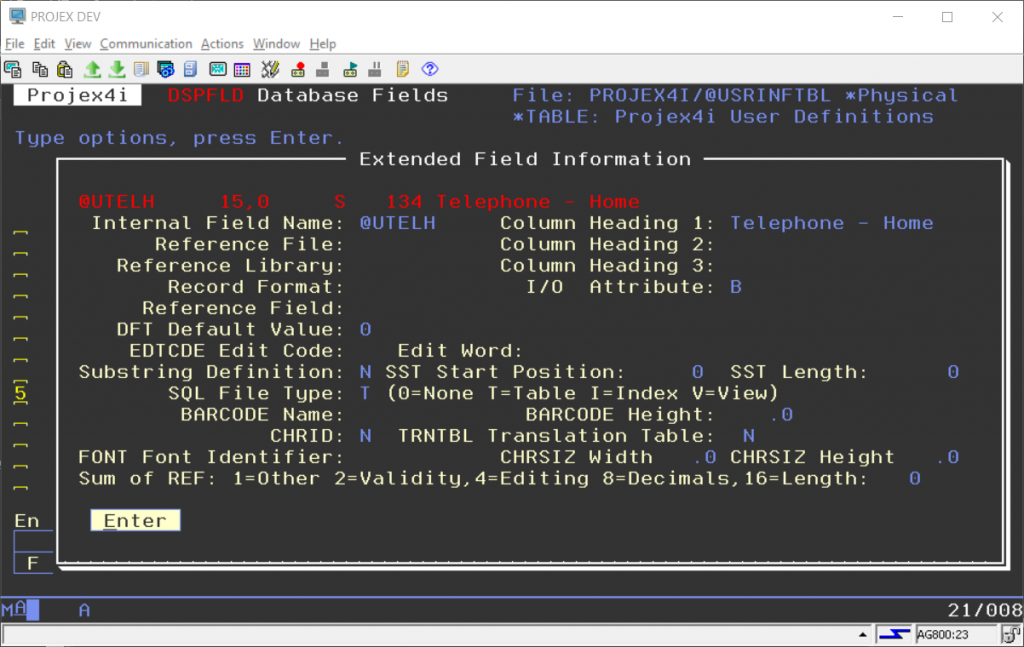Image resolution: width=1024 pixels, height=647 pixels.
Task: Click the Print Screen toolbar icon
Action: [x=12, y=69]
